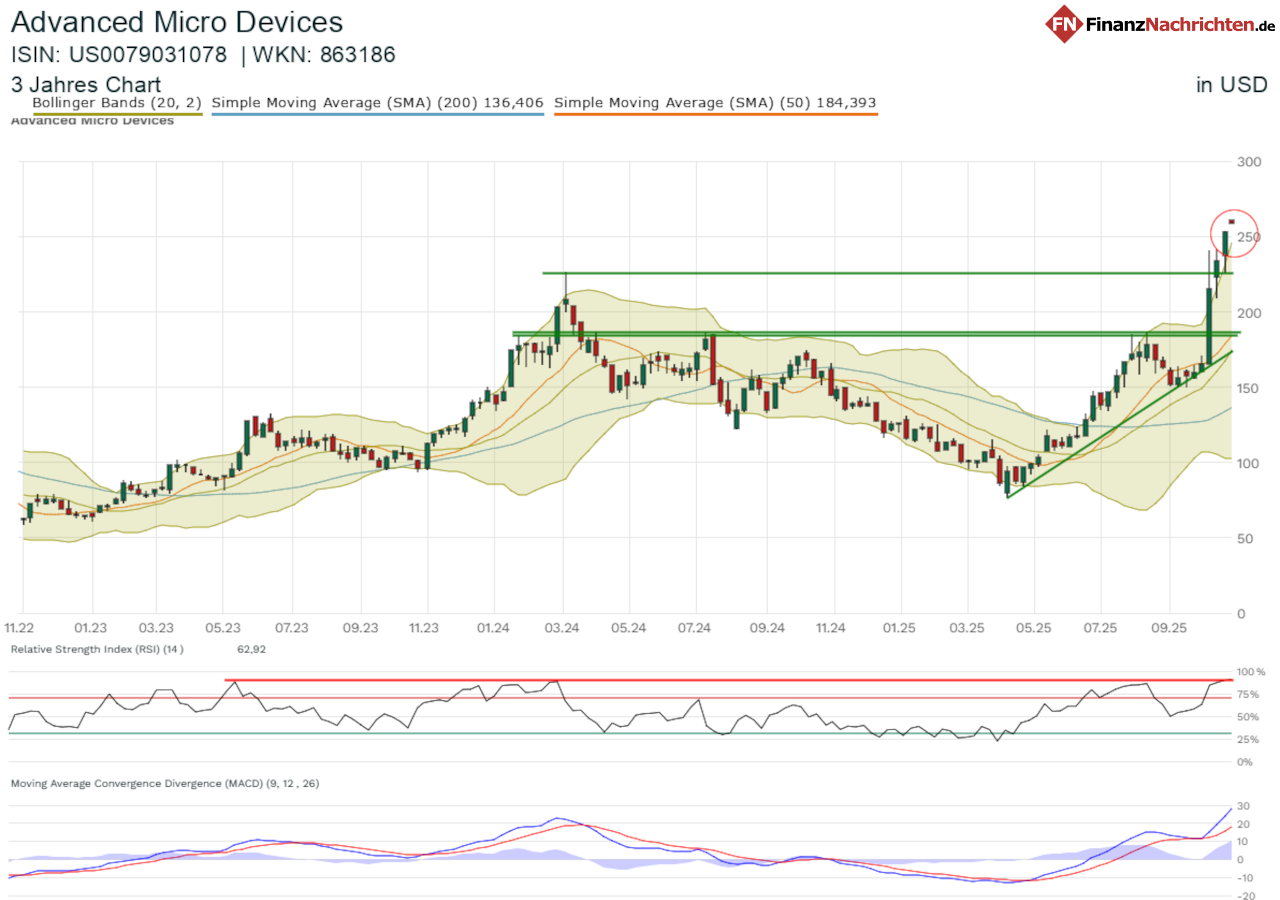Toggle the SMA (200) legend entry
Image resolution: width=1280 pixels, height=900 pixels.
coord(377,102)
